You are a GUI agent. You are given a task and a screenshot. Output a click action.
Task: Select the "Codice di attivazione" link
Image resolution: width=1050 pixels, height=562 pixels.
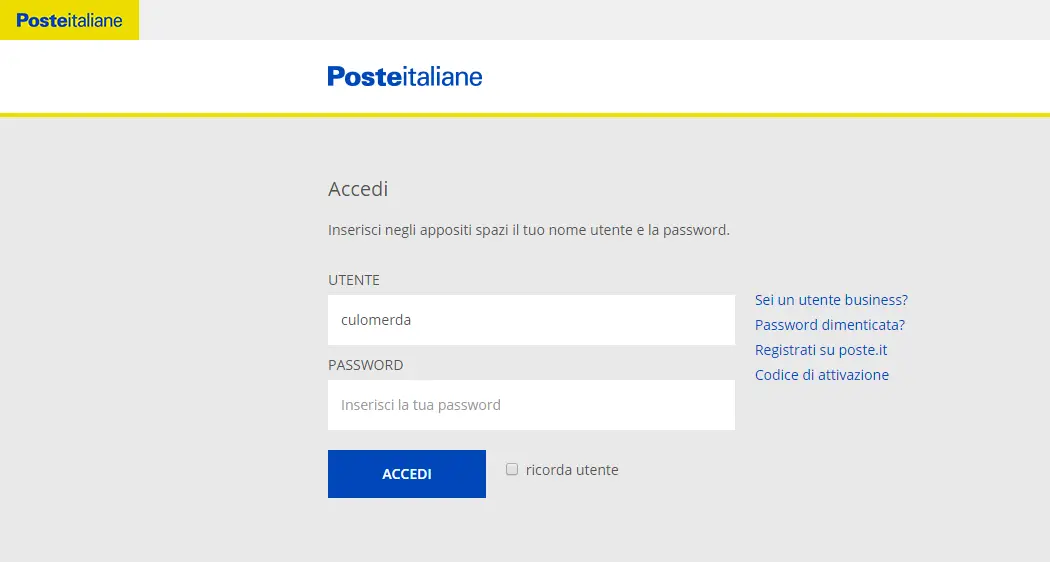tap(822, 374)
